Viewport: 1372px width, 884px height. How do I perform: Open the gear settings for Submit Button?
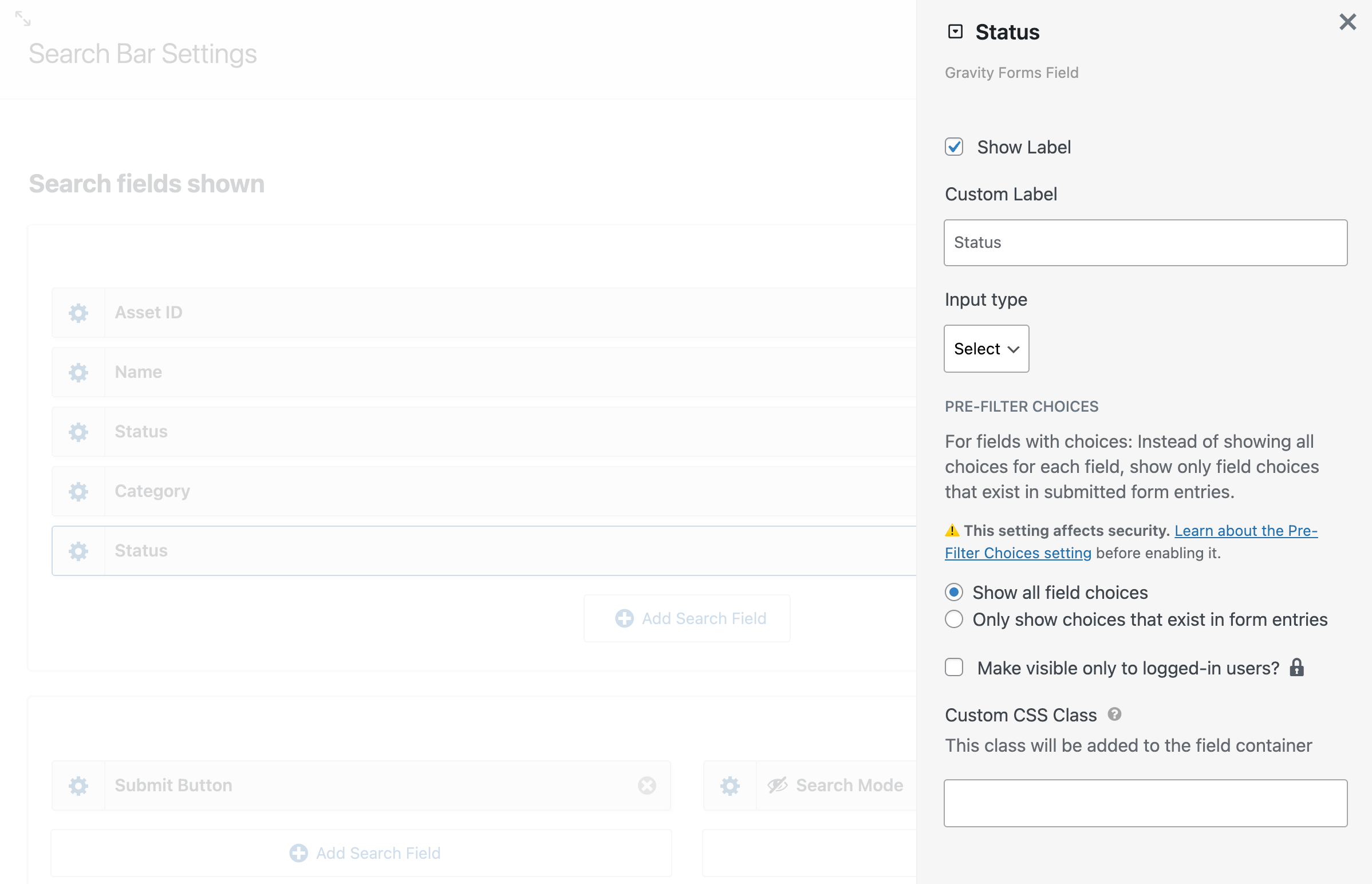click(x=78, y=786)
